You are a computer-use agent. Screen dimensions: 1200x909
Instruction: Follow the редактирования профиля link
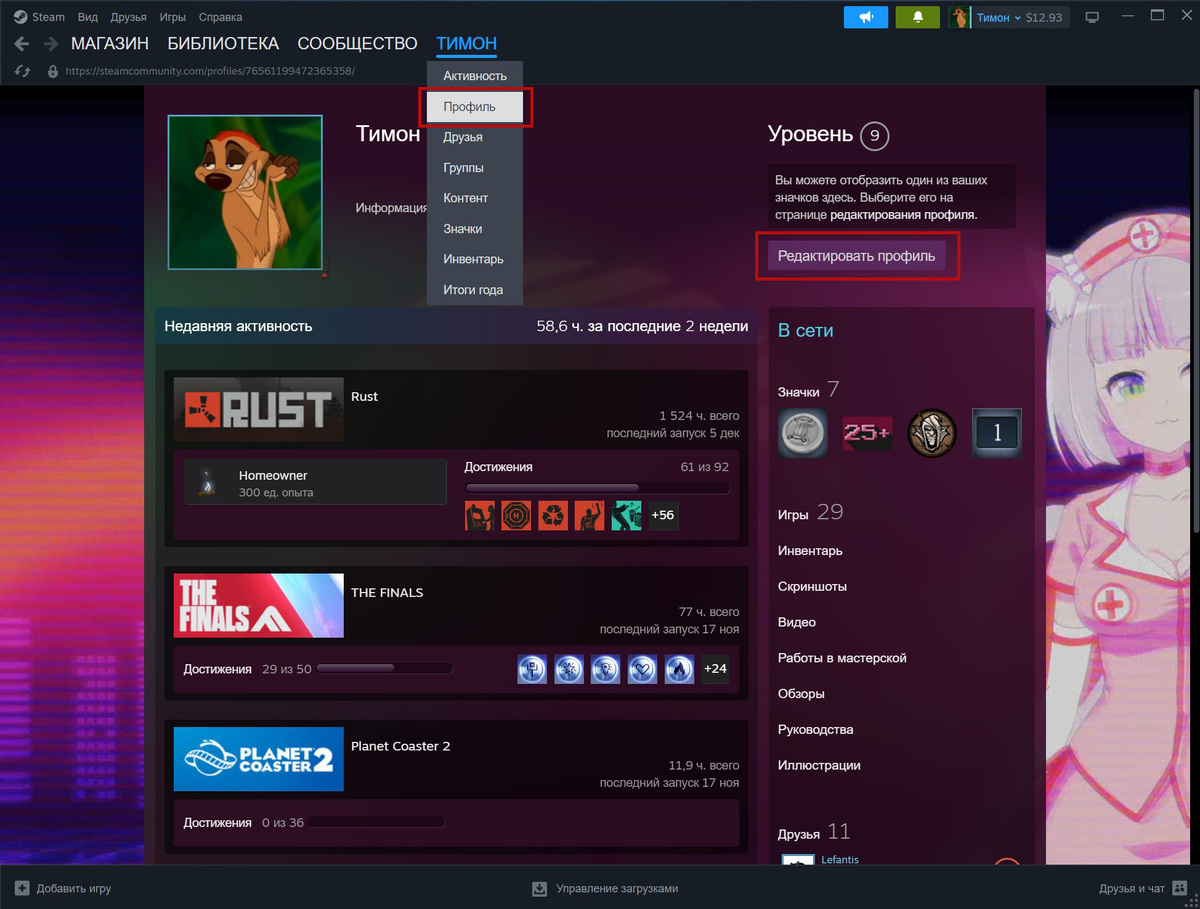point(904,215)
